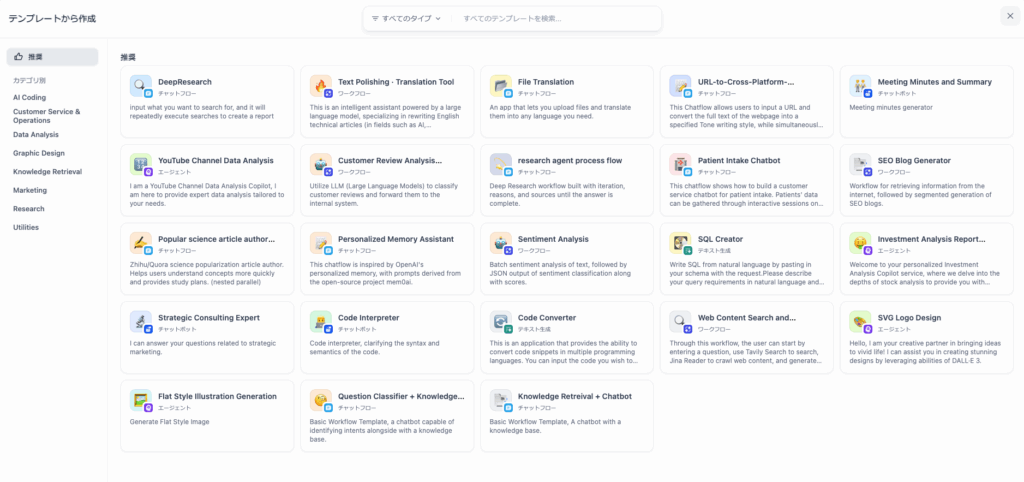Click the YouTube Channel Data Analysis icon
Image resolution: width=1024 pixels, height=482 pixels.
coord(141,164)
